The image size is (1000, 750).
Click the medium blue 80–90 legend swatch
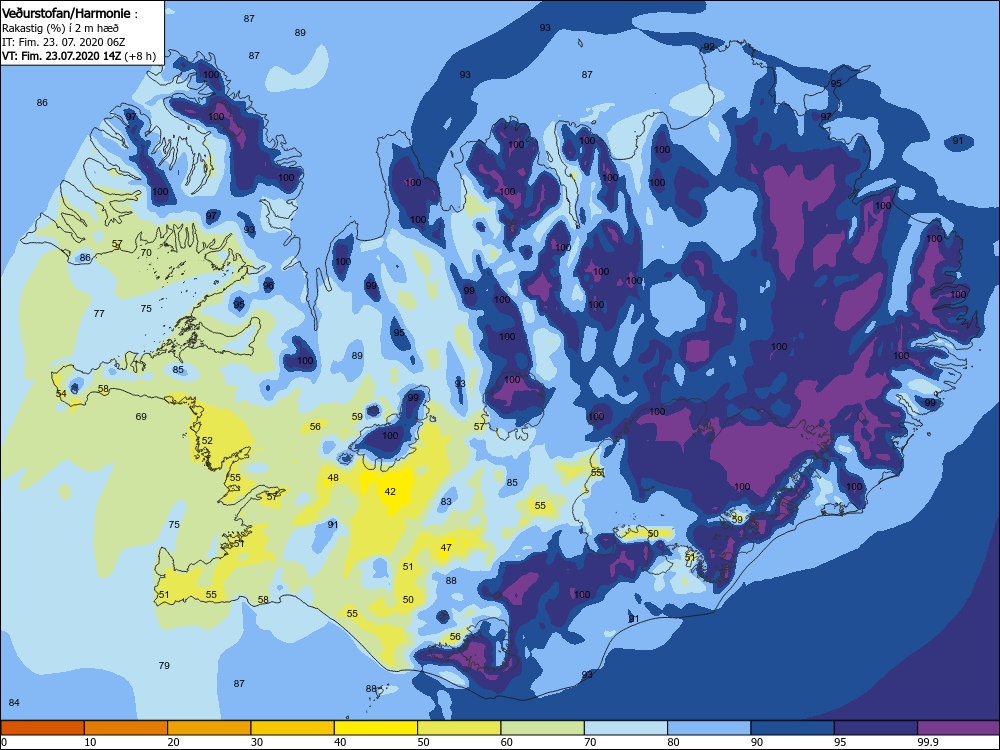click(709, 728)
